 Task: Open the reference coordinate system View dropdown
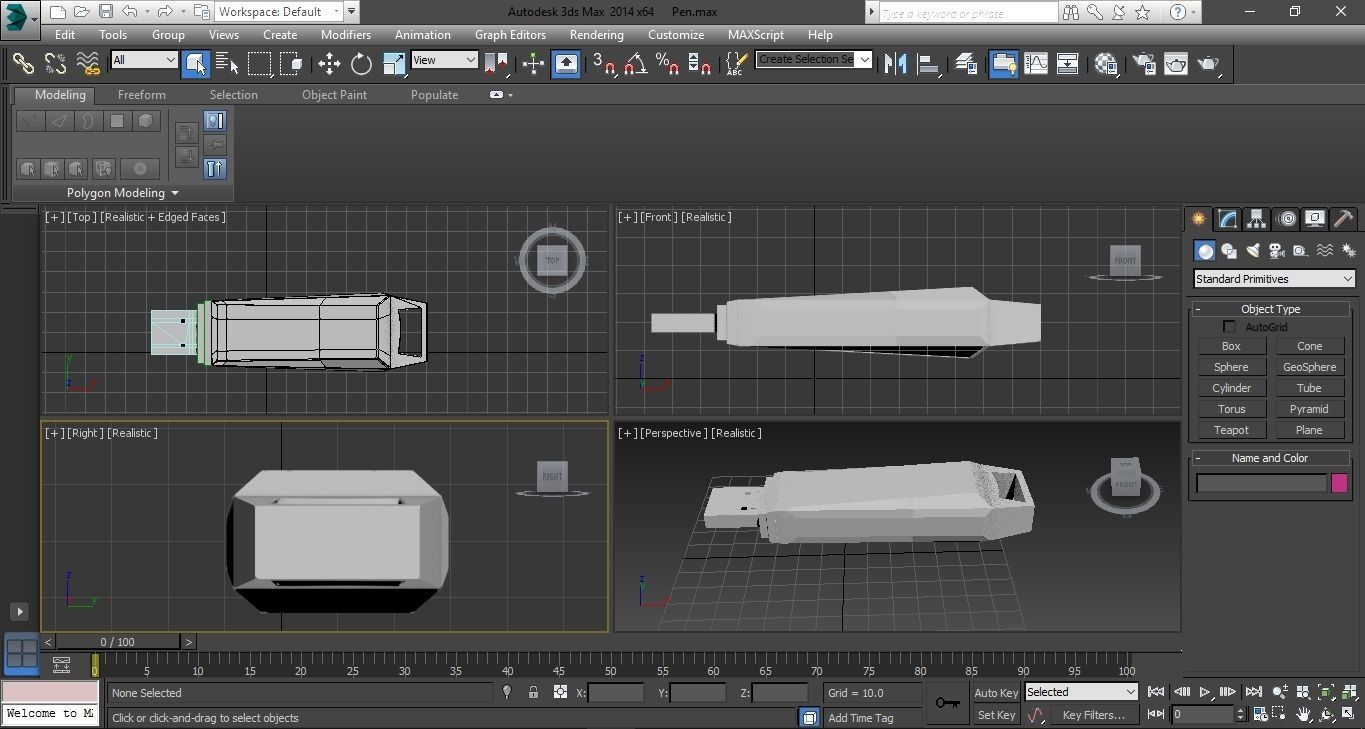coord(444,60)
